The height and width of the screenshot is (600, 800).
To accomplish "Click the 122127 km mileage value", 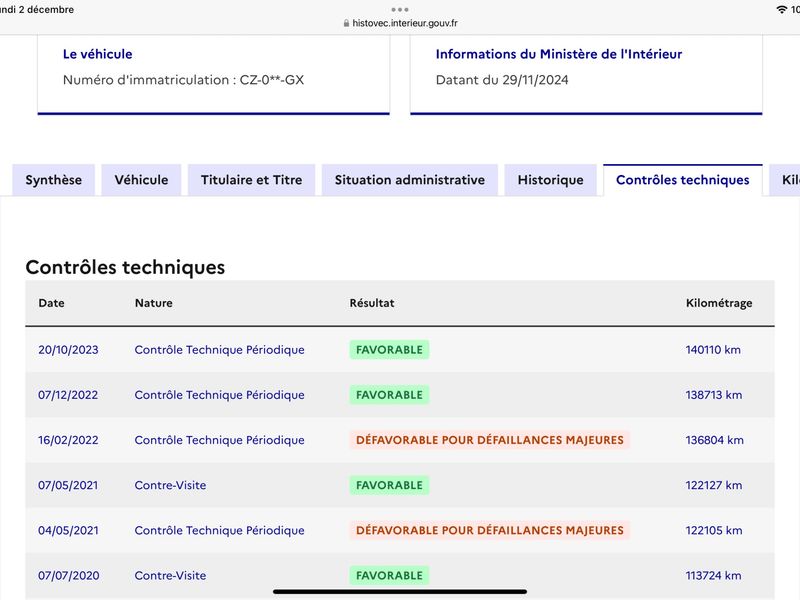I will pyautogui.click(x=714, y=485).
